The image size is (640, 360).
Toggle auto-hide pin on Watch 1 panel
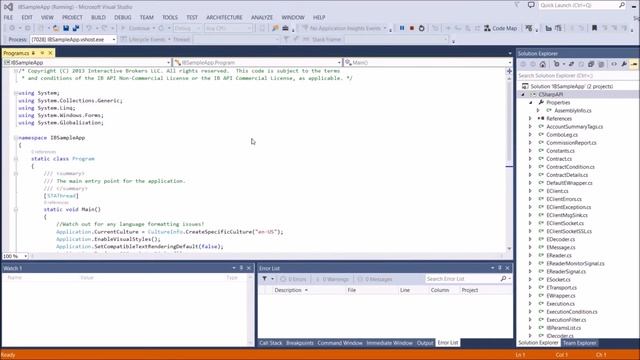[x=241, y=268]
